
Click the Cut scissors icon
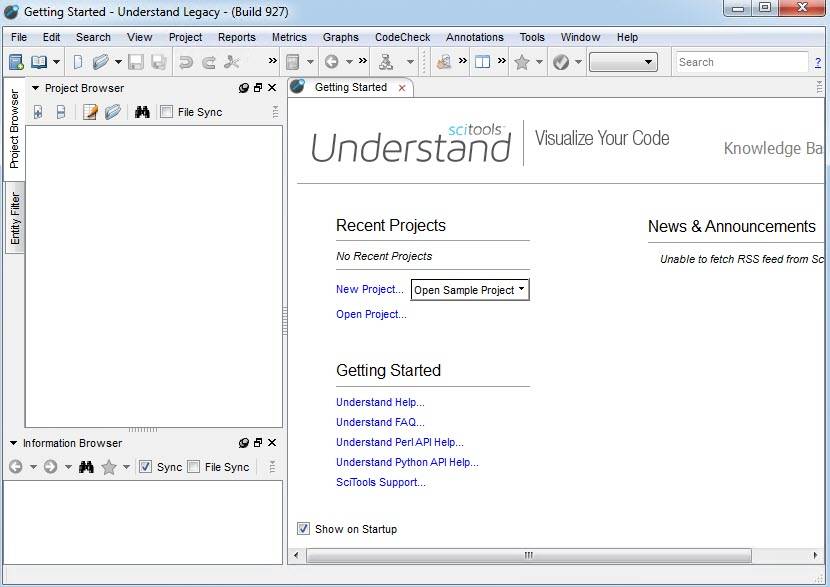click(x=231, y=62)
